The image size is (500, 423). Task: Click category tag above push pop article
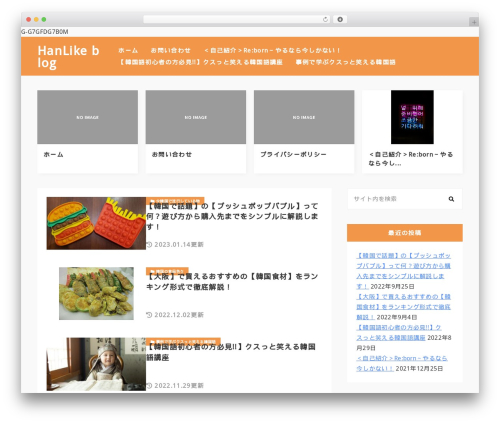(175, 200)
